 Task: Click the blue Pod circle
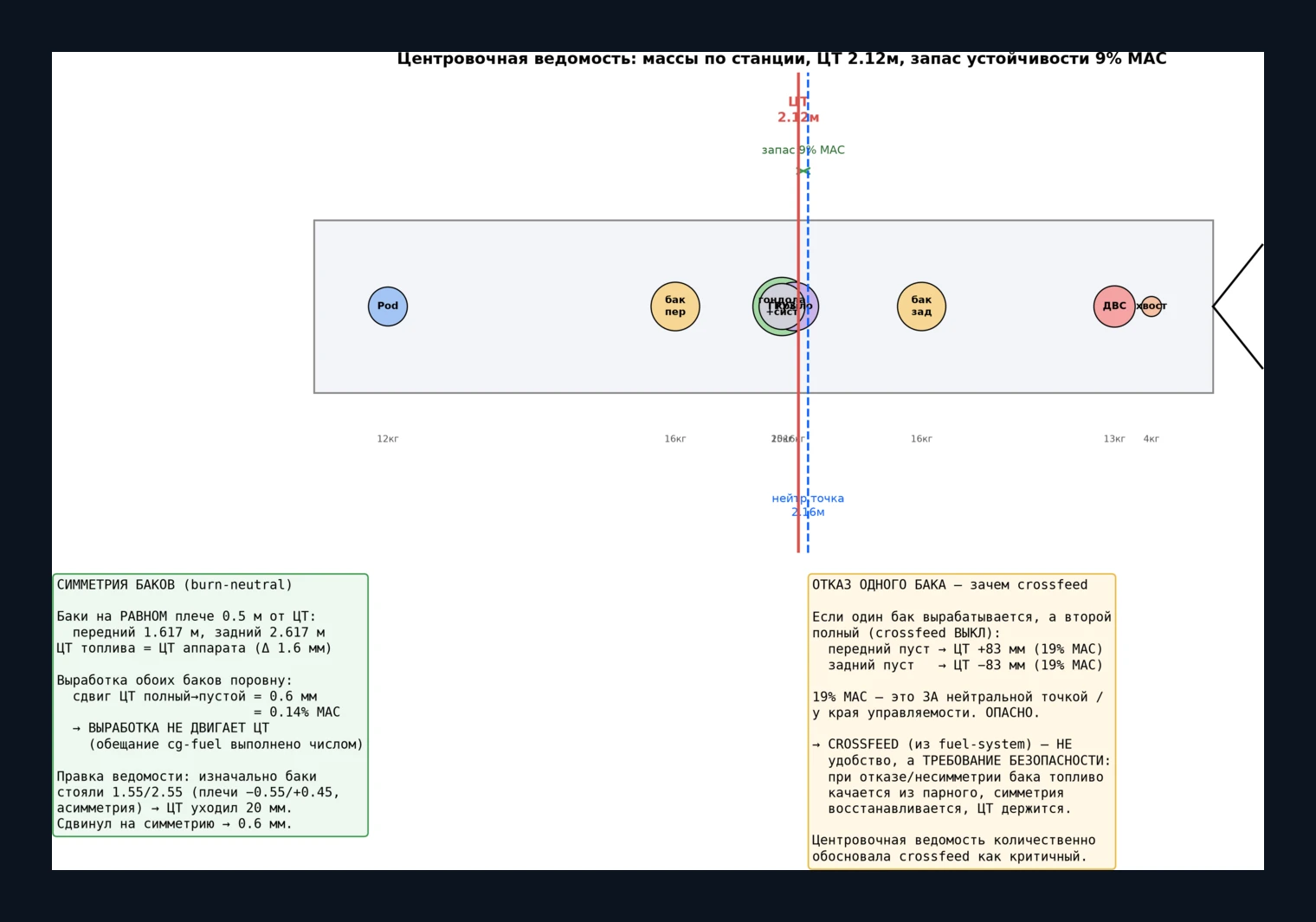388,306
